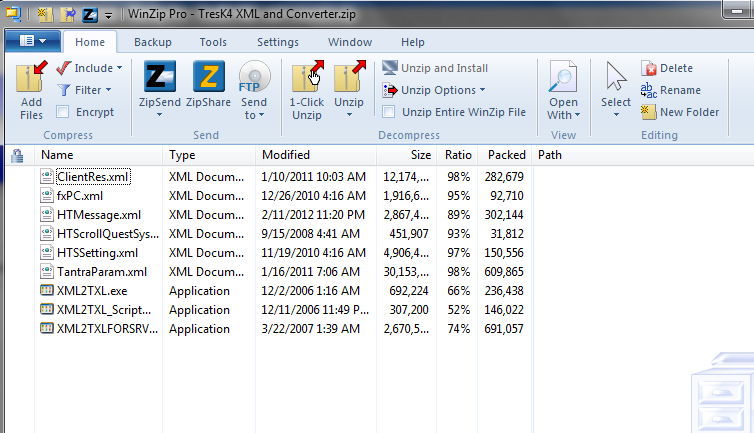
Task: Click the New Folder button
Action: tap(680, 112)
